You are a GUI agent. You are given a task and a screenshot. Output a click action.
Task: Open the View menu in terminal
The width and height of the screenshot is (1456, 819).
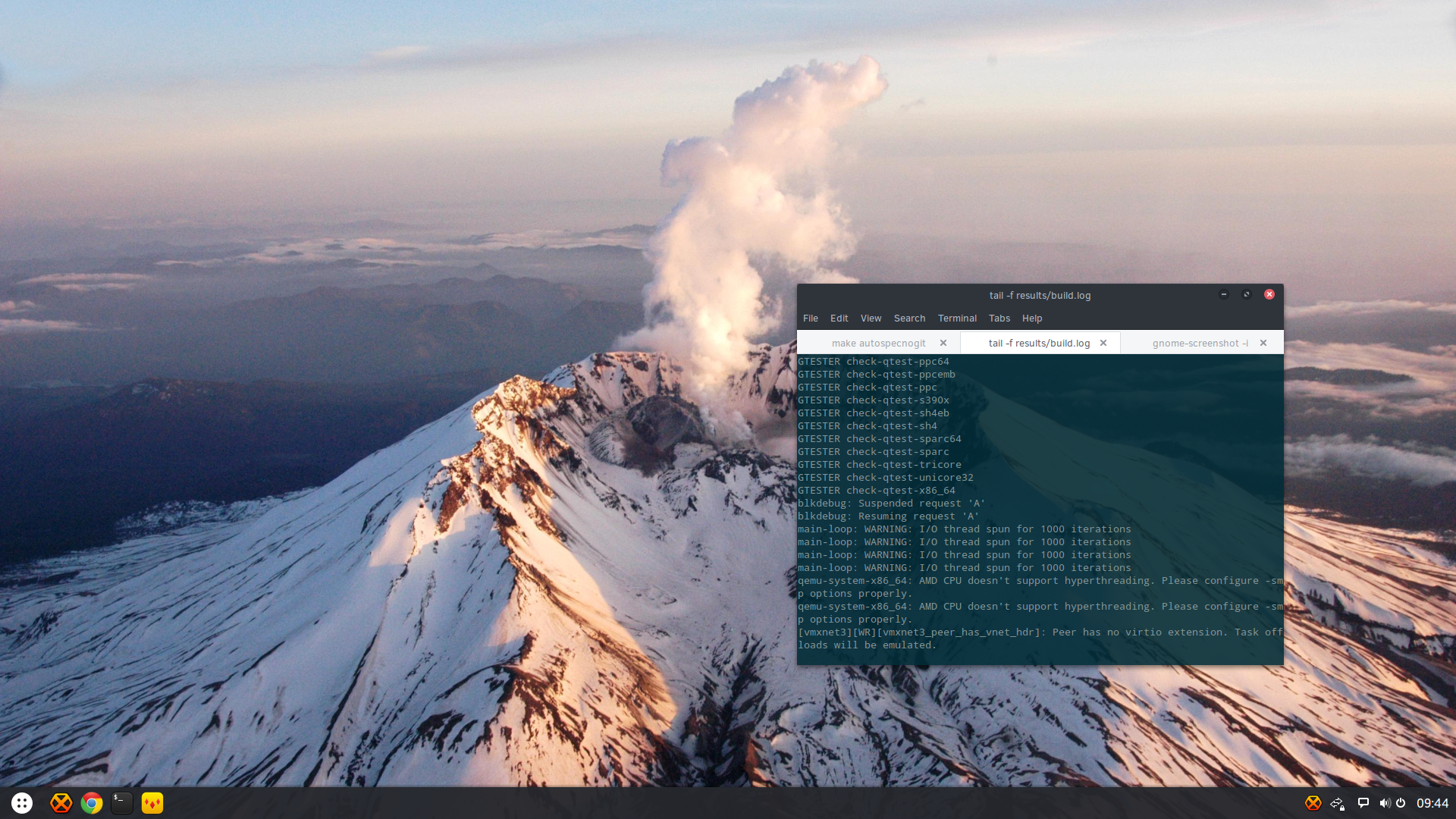[871, 318]
